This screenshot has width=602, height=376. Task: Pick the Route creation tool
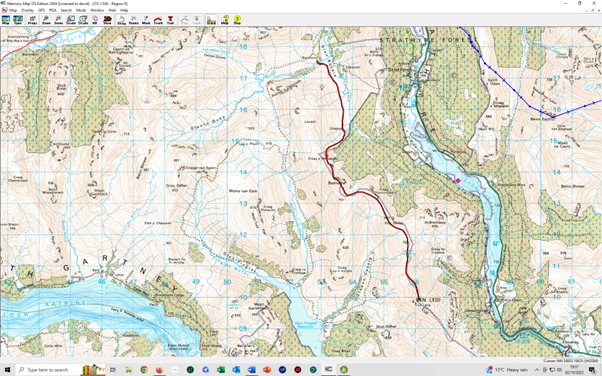[134, 20]
